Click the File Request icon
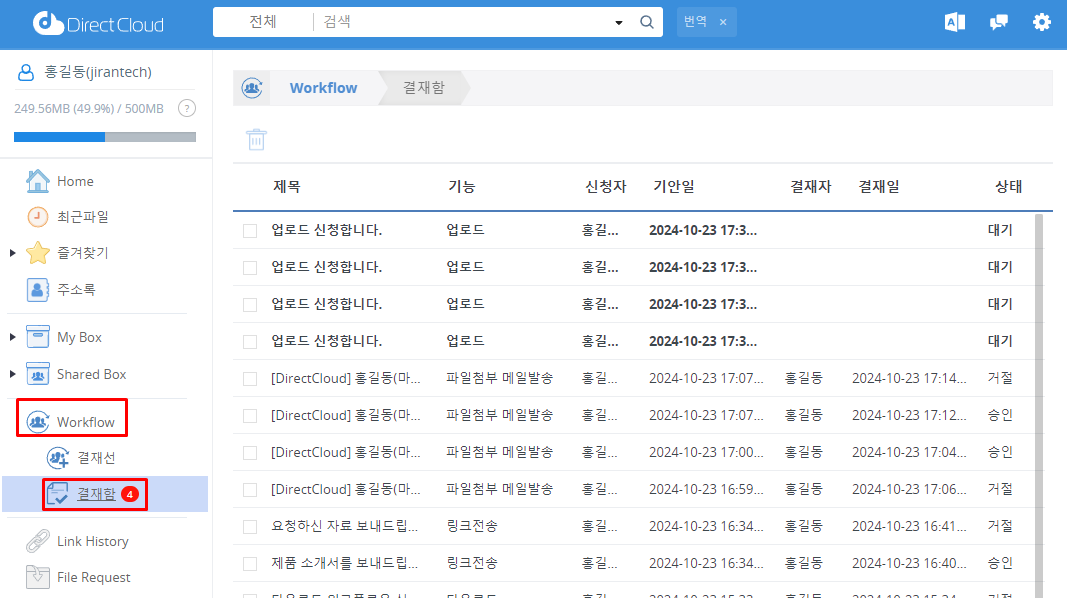Screen dimensions: 1067x598 tap(38, 577)
